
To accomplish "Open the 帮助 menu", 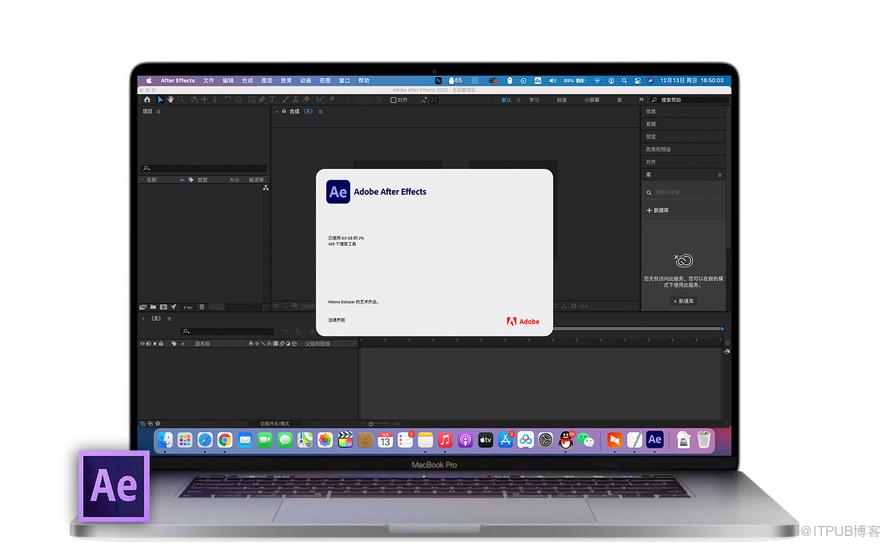I will click(x=364, y=81).
